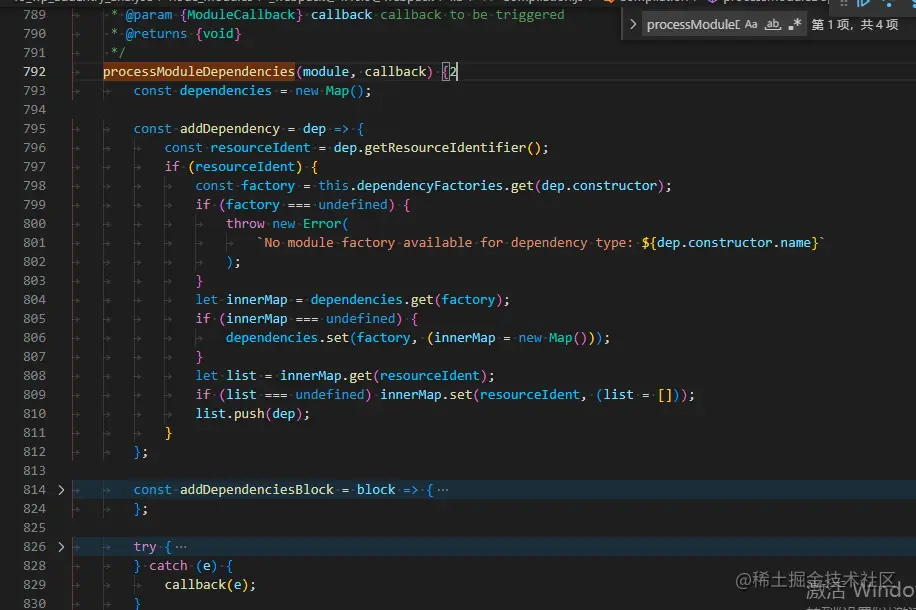This screenshot has height=610, width=916.
Task: Click 'if (innerMap' on line 805
Action: click(241, 319)
